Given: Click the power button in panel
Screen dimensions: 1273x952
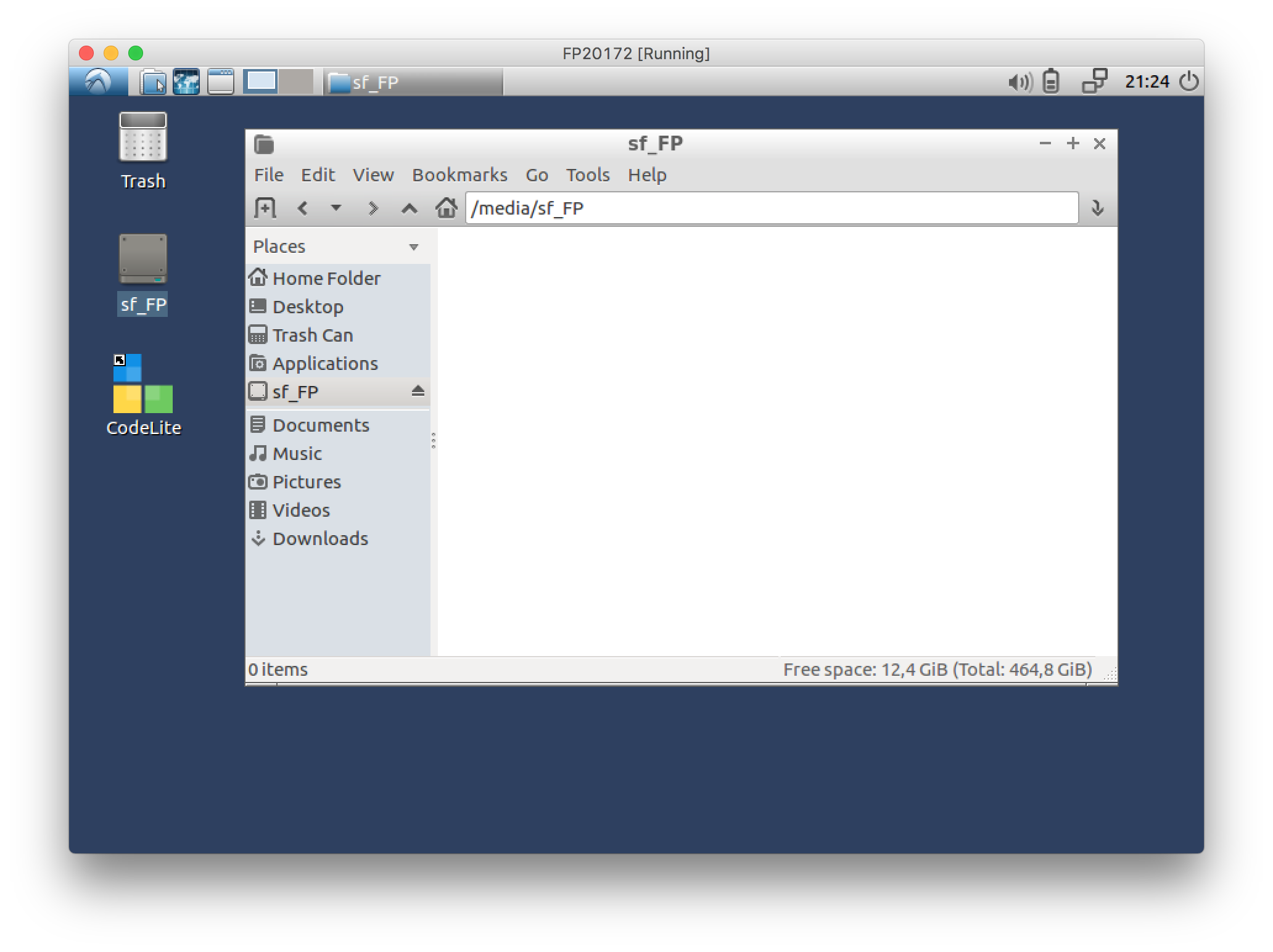Looking at the screenshot, I should click(1189, 81).
